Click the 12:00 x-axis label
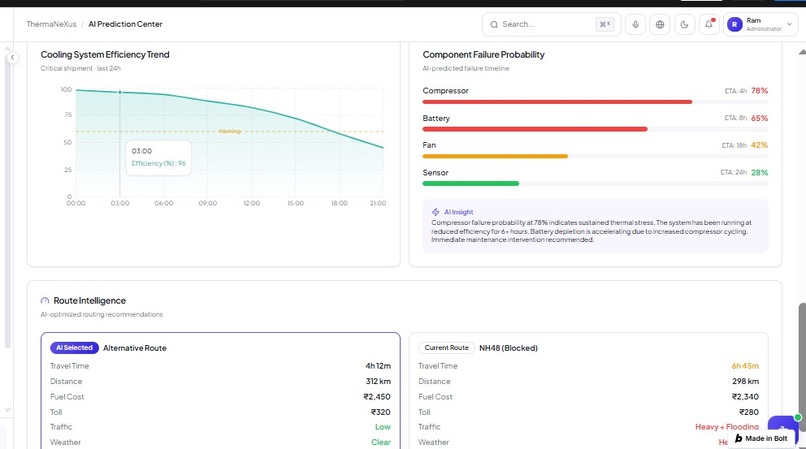 pos(251,203)
